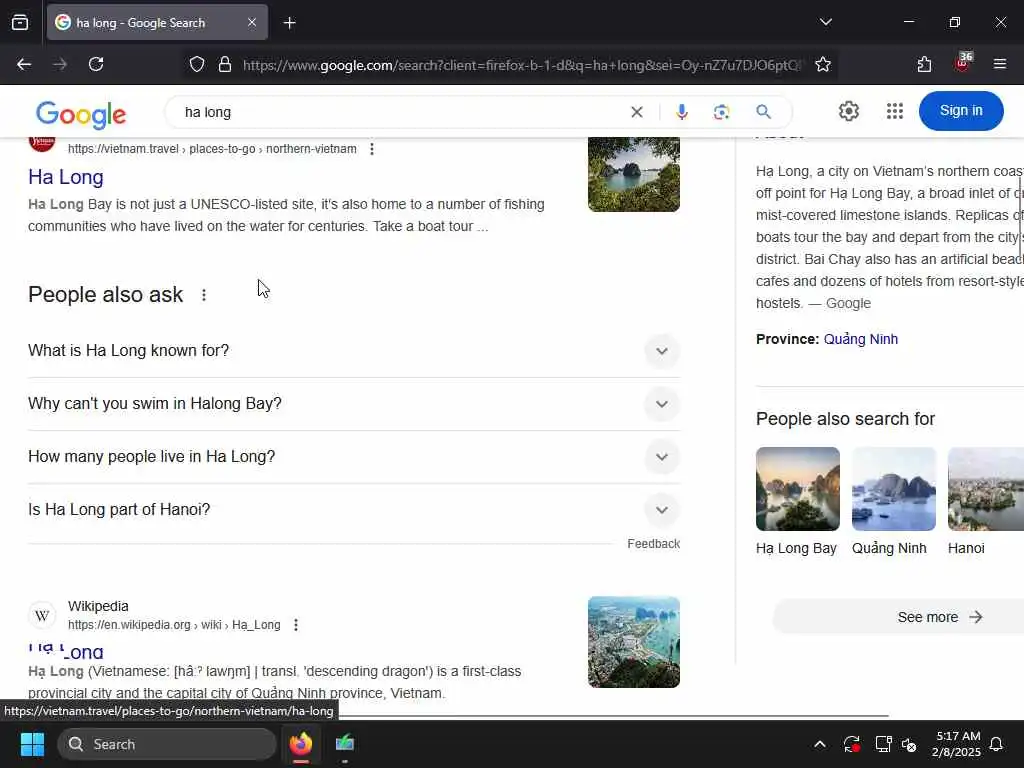Expand 'Why can't you swim in Halong Bay?'
This screenshot has width=1024, height=768.
click(353, 404)
